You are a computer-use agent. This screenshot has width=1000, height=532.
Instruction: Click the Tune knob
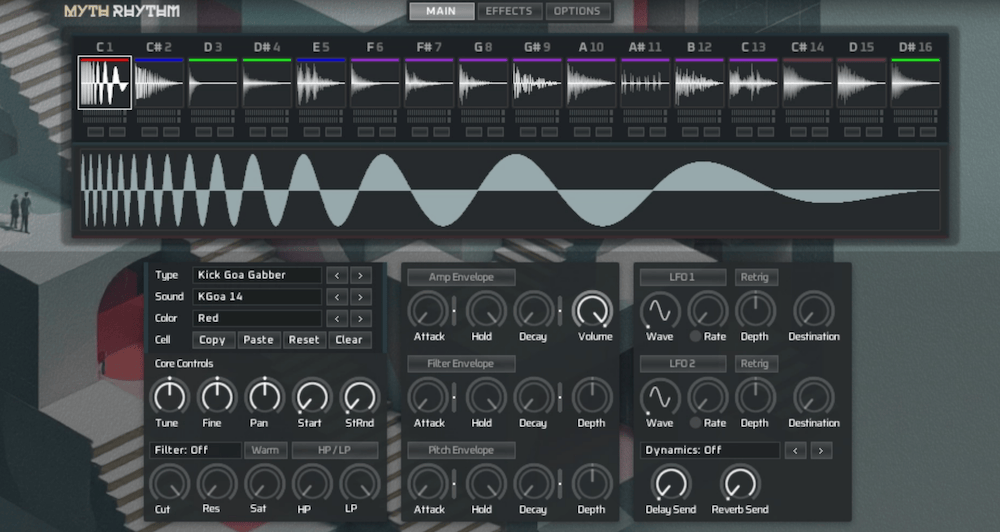[x=169, y=396]
